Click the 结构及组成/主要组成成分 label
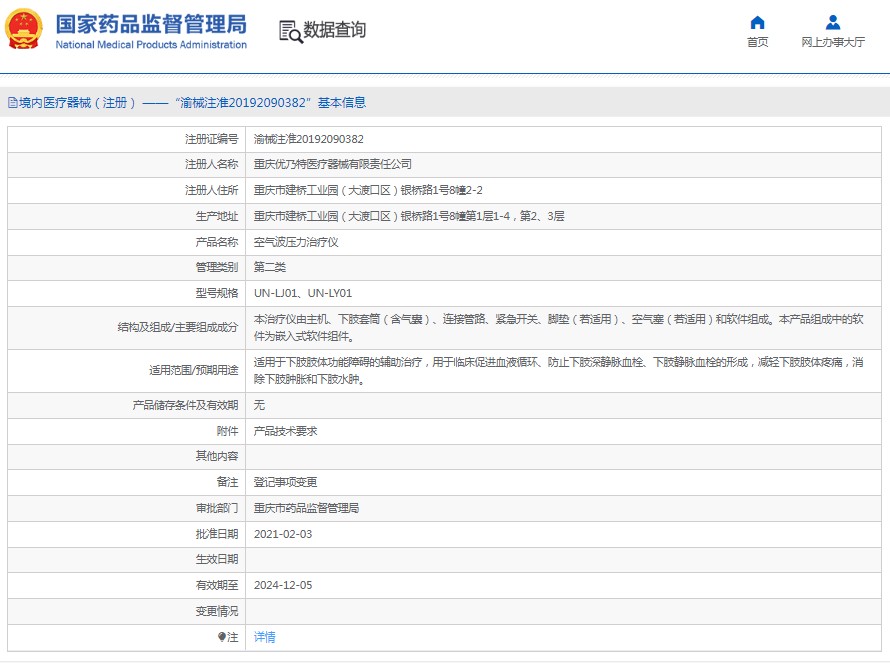Image resolution: width=890 pixels, height=663 pixels. tap(178, 328)
